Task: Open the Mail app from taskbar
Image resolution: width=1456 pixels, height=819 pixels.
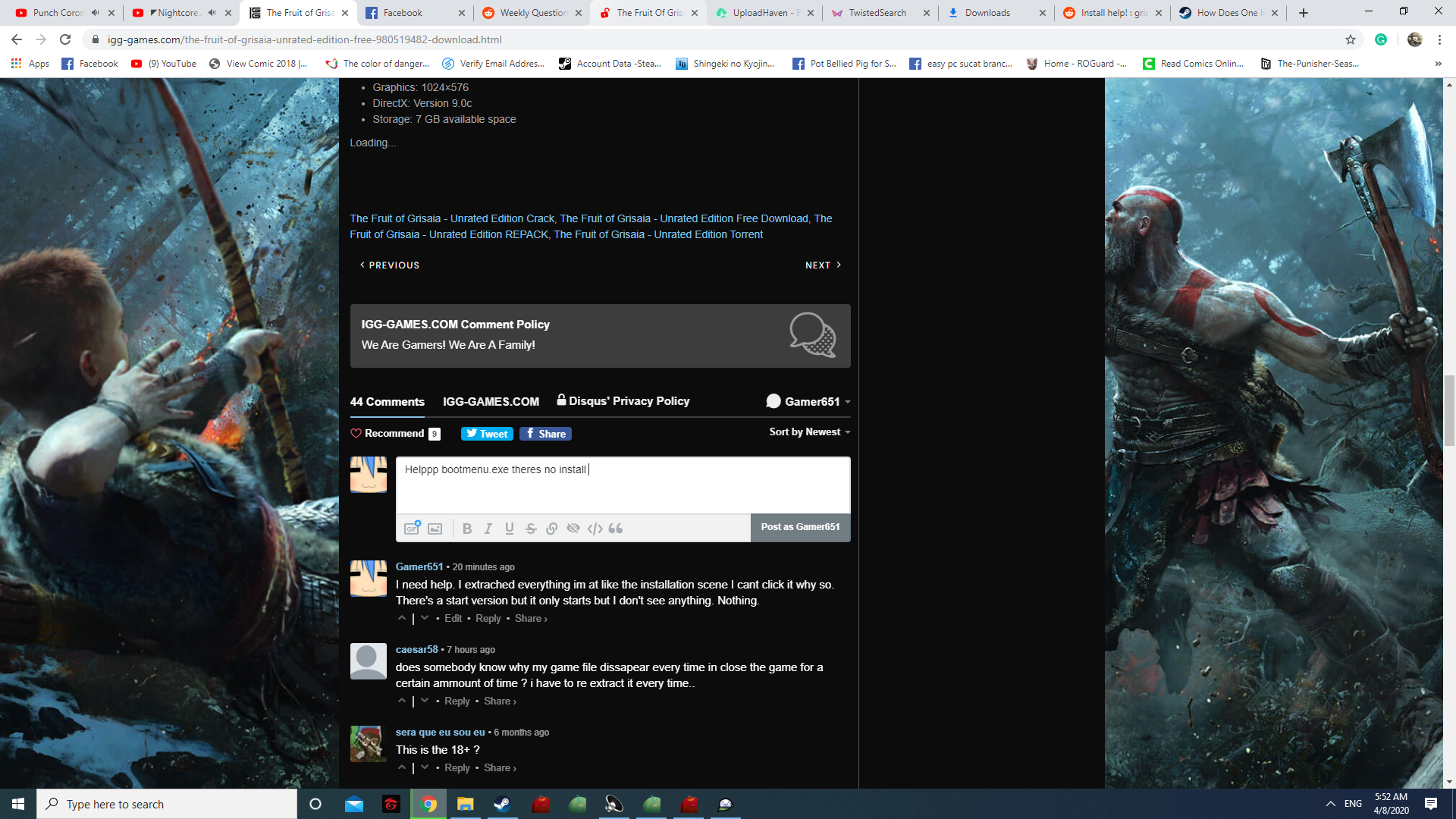Action: pyautogui.click(x=354, y=804)
